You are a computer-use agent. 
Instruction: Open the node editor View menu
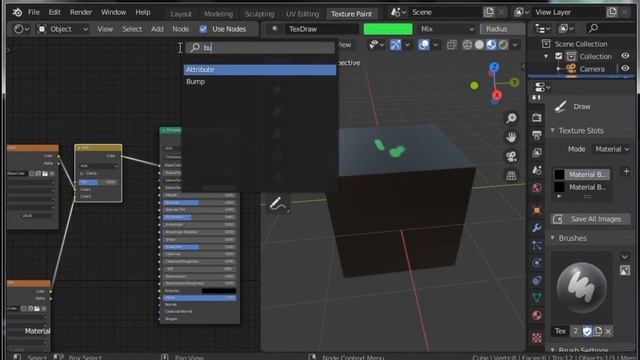[x=105, y=29]
